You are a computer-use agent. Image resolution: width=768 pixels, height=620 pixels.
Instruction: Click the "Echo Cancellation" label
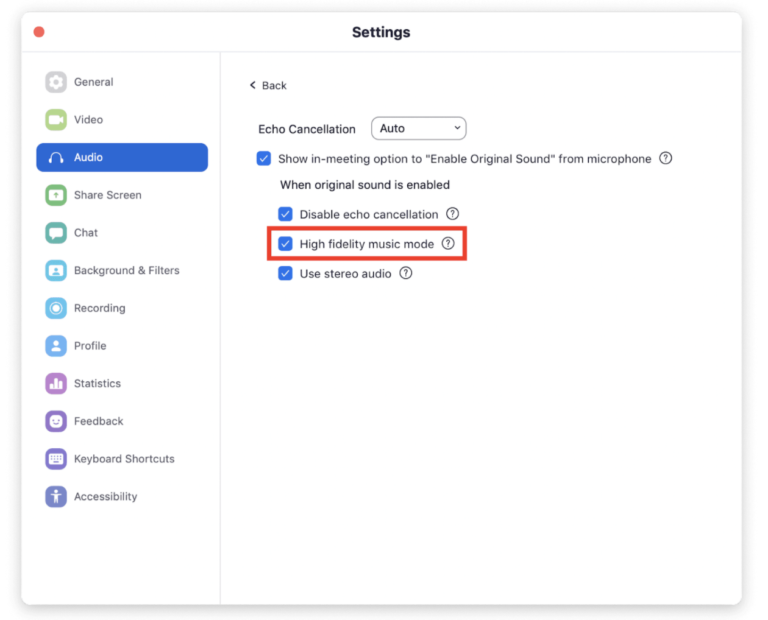point(307,129)
